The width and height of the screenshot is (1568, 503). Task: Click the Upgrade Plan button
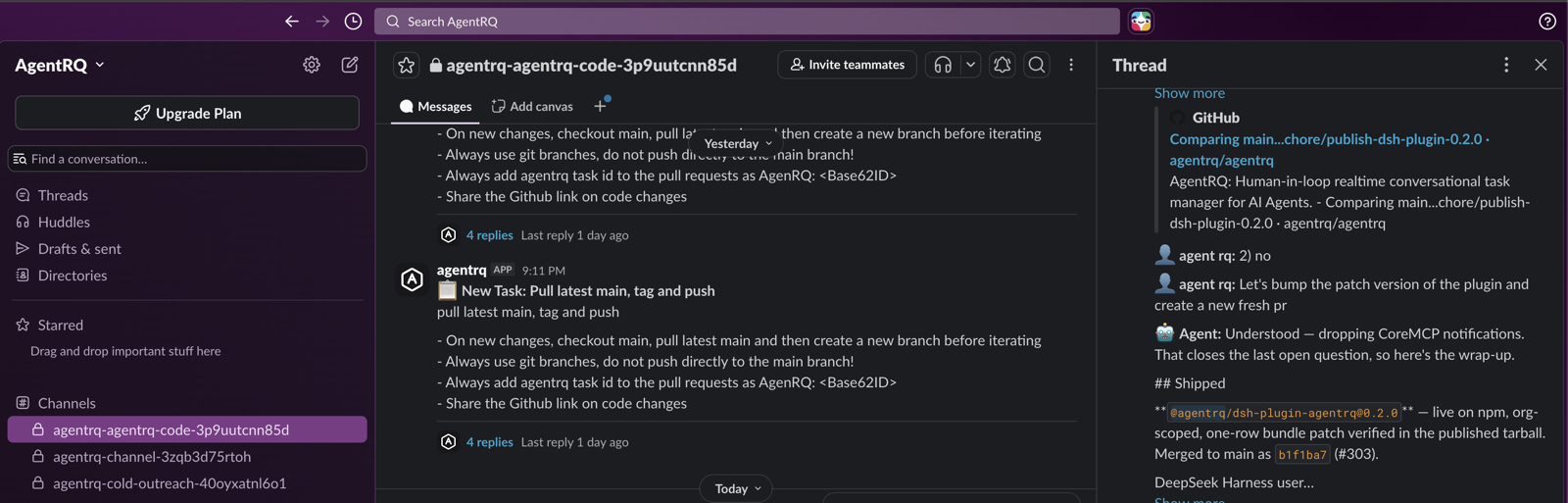point(187,113)
